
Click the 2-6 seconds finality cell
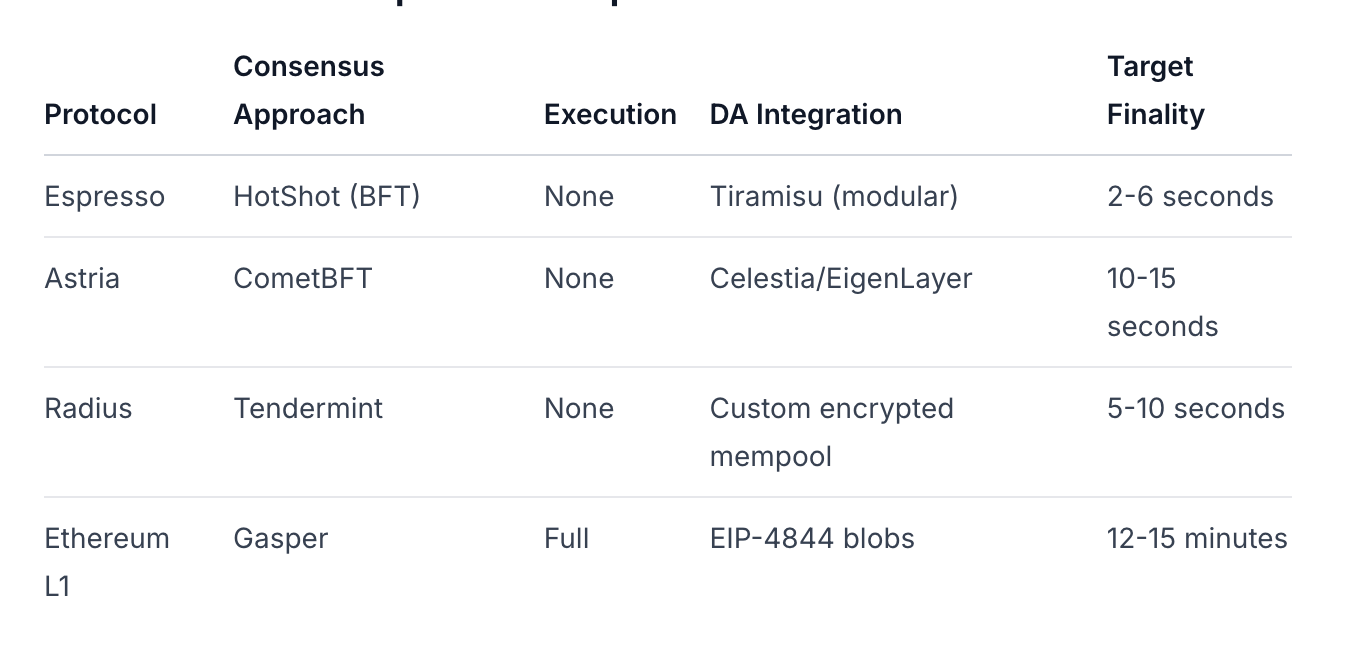[x=1190, y=197]
